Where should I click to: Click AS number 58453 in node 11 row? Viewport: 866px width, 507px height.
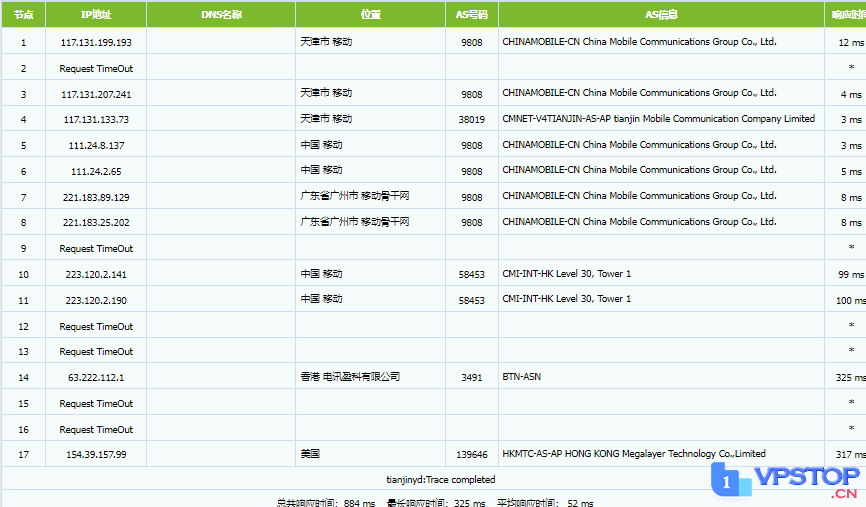point(472,300)
